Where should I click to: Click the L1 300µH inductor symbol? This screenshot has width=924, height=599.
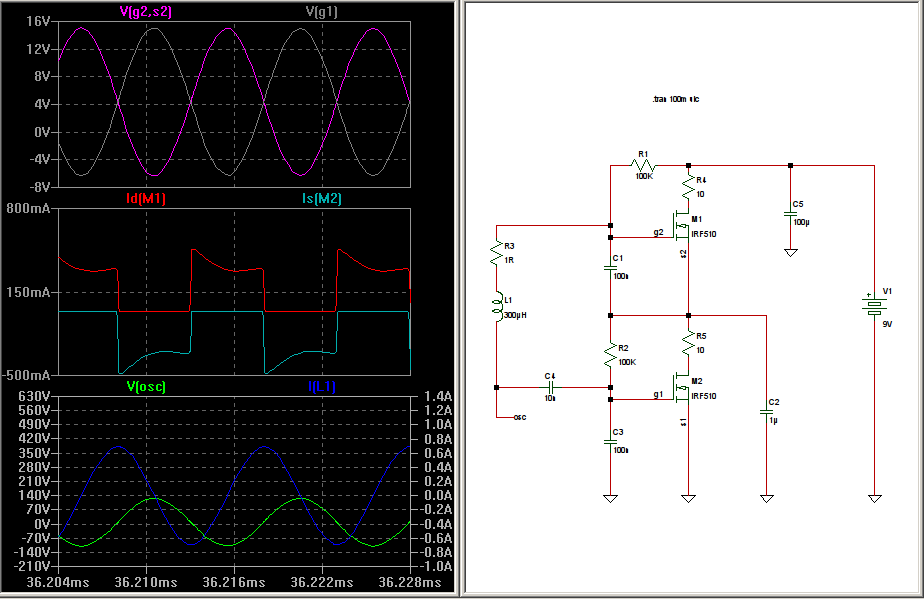[496, 306]
